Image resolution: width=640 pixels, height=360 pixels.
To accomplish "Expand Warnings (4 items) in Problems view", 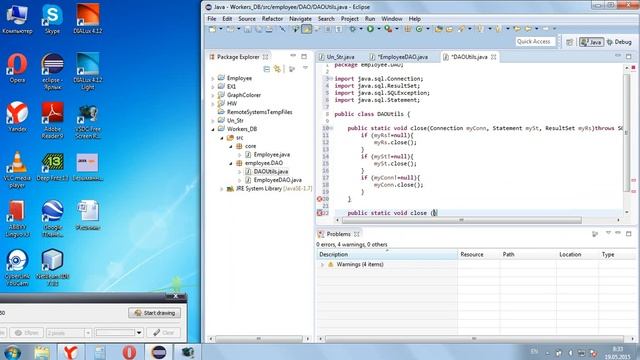I will (322, 264).
